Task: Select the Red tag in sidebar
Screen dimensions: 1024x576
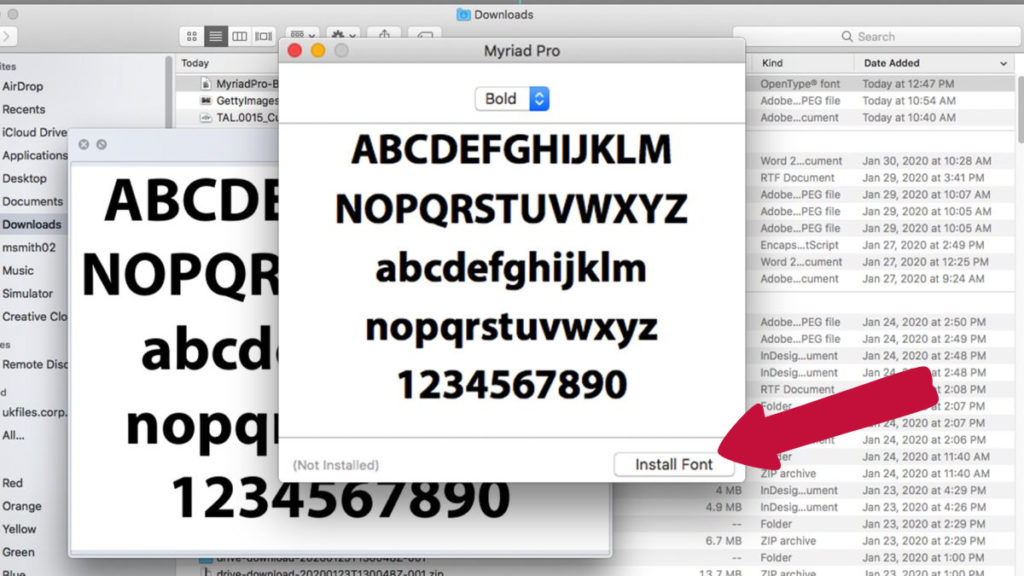Action: pos(12,483)
